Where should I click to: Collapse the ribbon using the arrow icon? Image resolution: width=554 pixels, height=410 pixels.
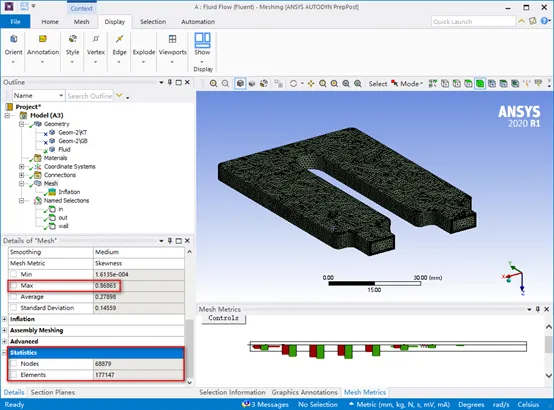pyautogui.click(x=521, y=21)
